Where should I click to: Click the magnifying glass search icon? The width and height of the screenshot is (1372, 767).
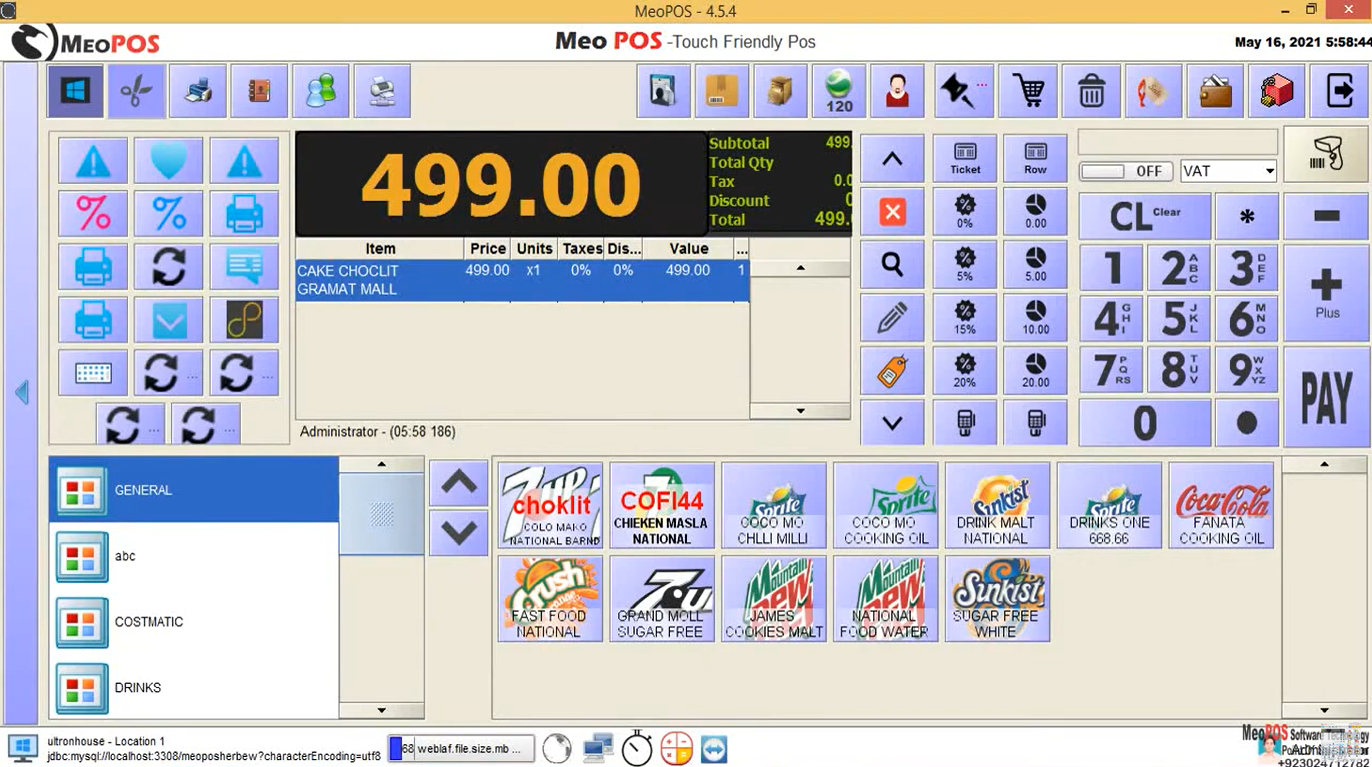(892, 265)
